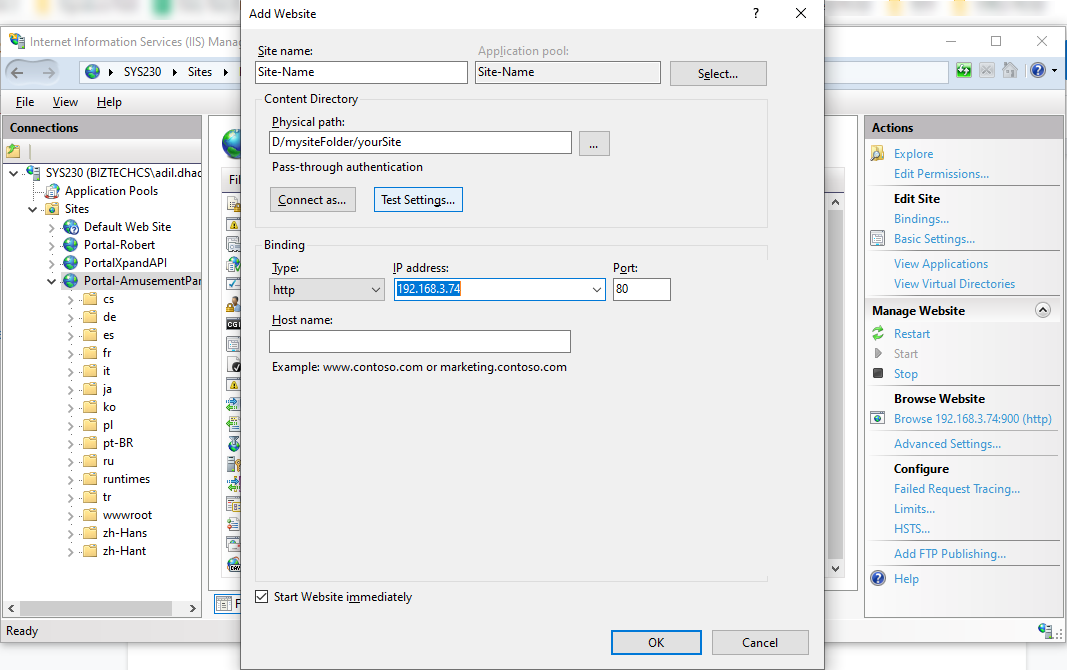Click the Create New Connection icon under Connections
Screen dimensions: 1067x670
[14, 151]
